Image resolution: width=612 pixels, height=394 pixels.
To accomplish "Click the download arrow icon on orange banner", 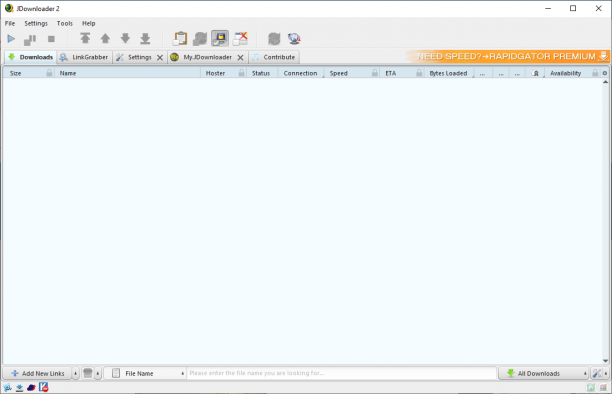I will (603, 56).
